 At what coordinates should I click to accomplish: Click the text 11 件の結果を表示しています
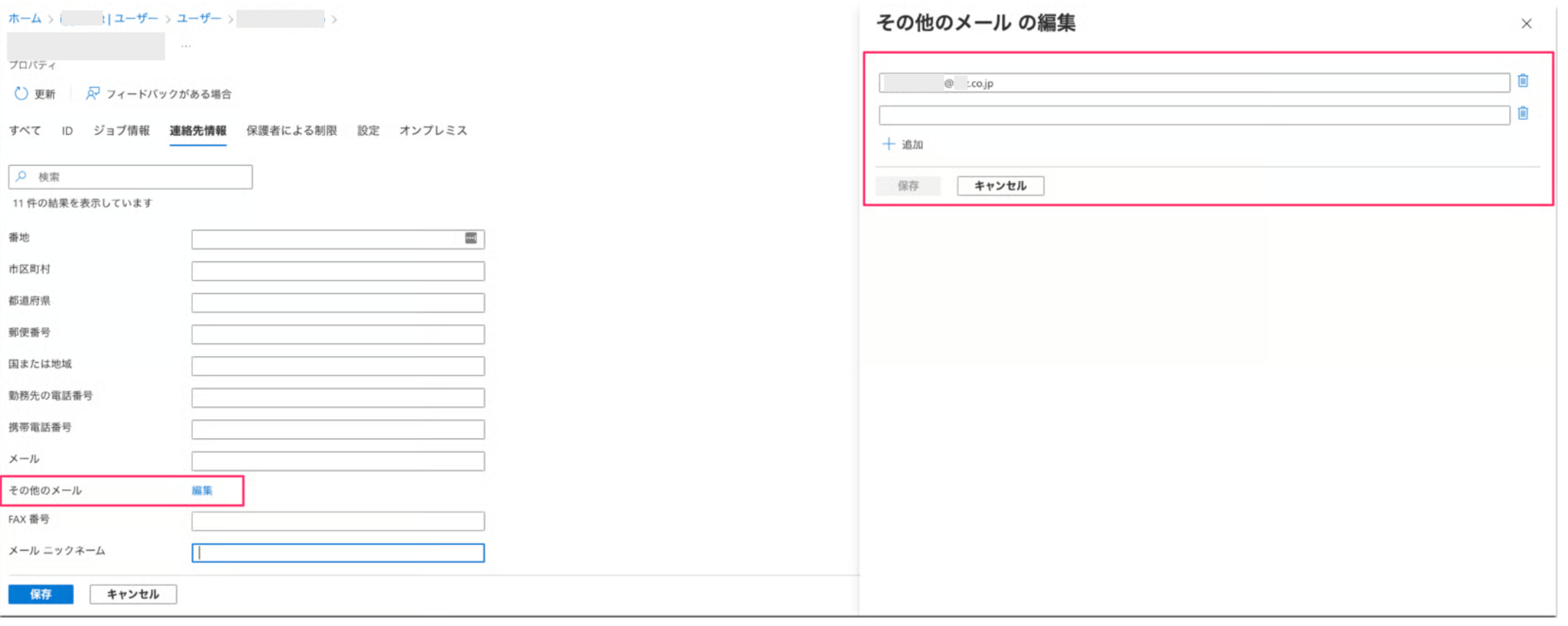click(82, 204)
